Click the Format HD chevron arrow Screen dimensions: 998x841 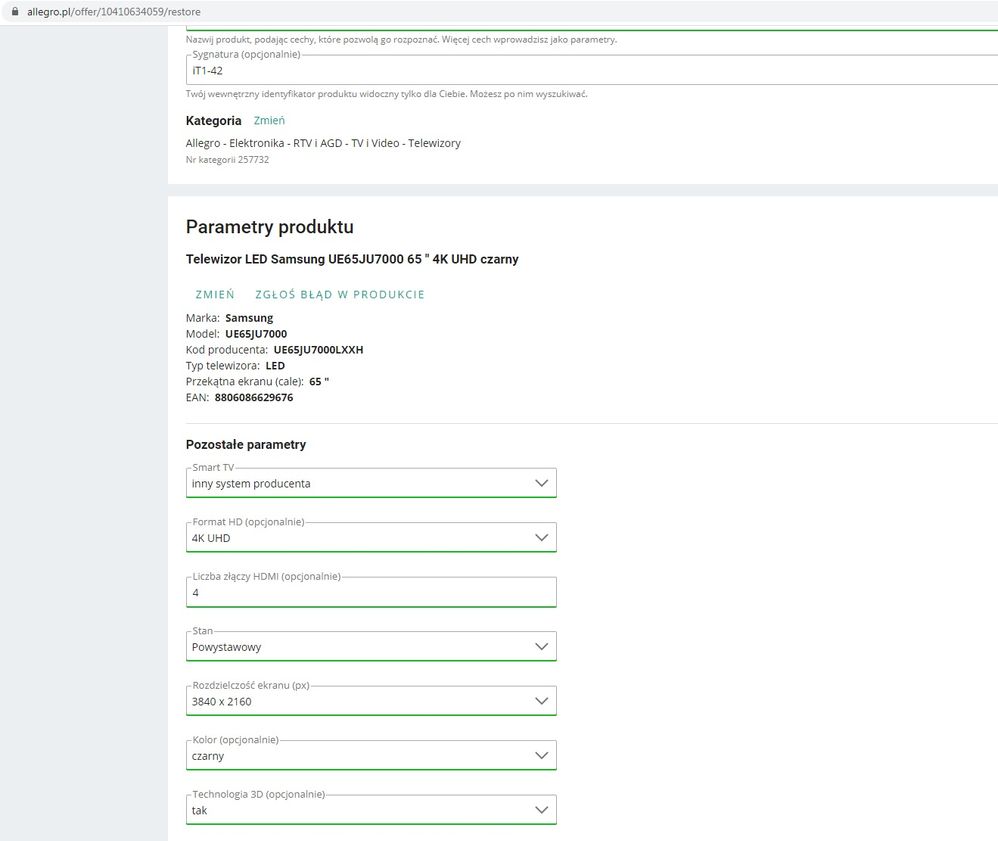(x=542, y=537)
